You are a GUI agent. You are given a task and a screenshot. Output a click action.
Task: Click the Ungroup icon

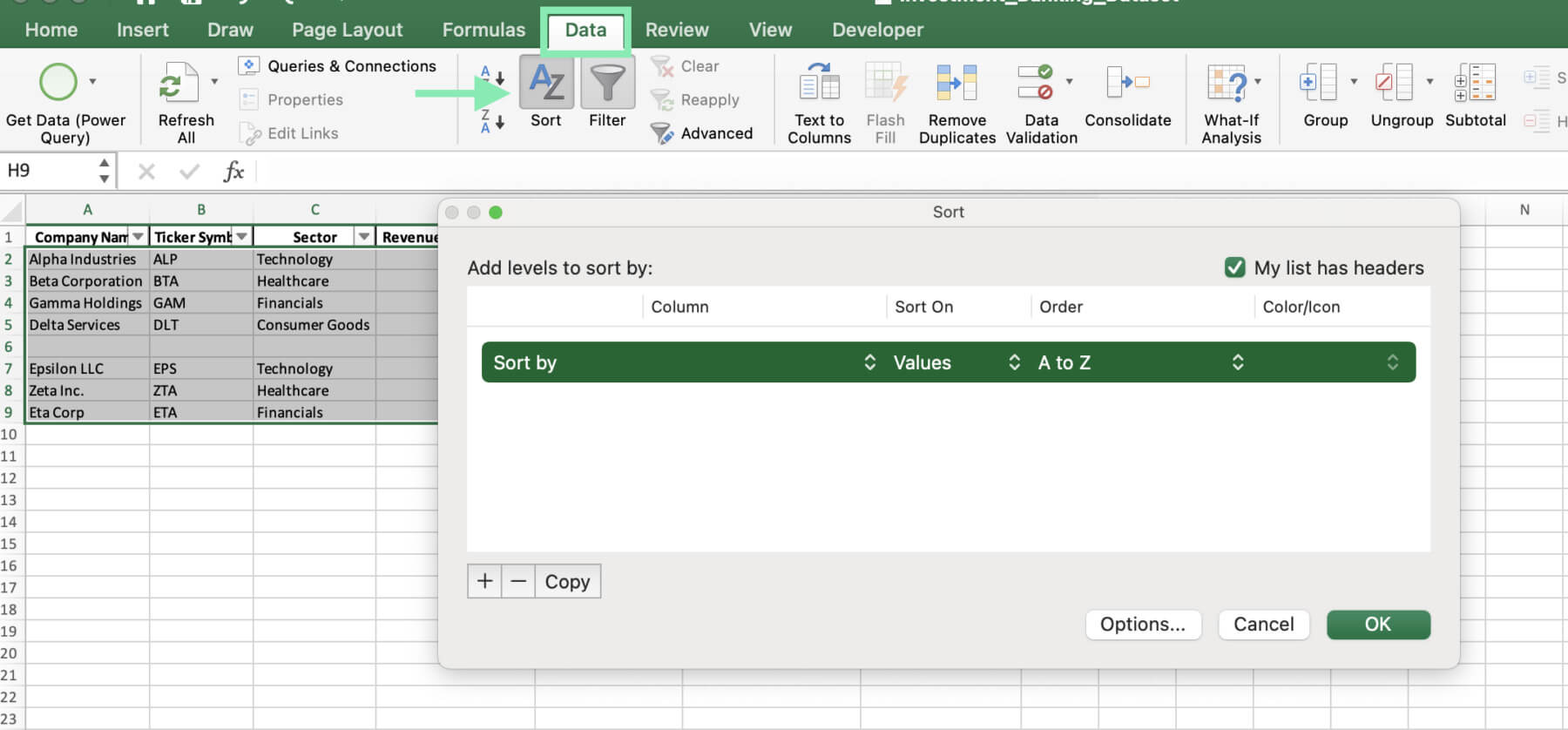[1394, 84]
